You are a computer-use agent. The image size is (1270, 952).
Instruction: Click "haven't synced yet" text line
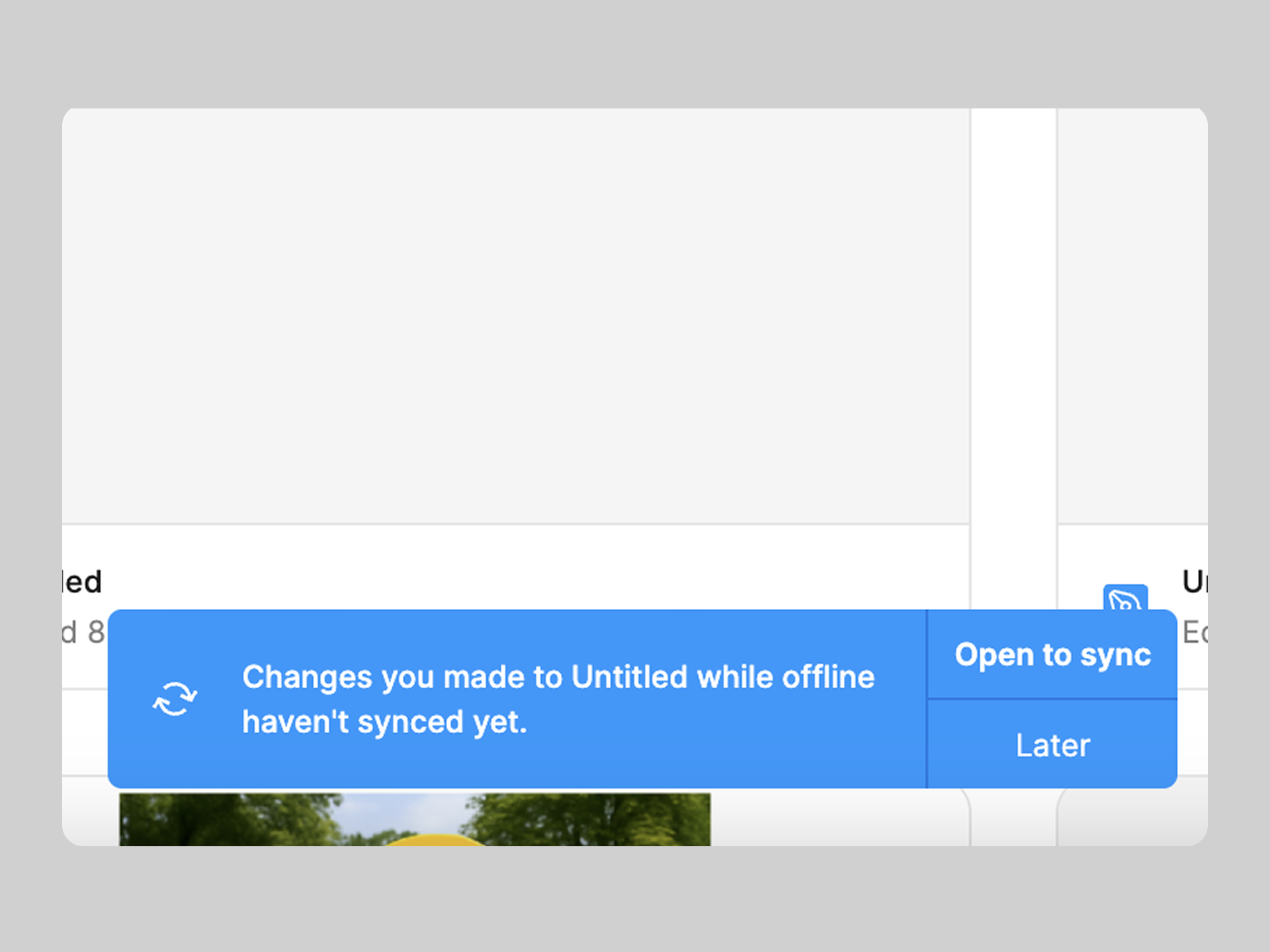coord(384,722)
